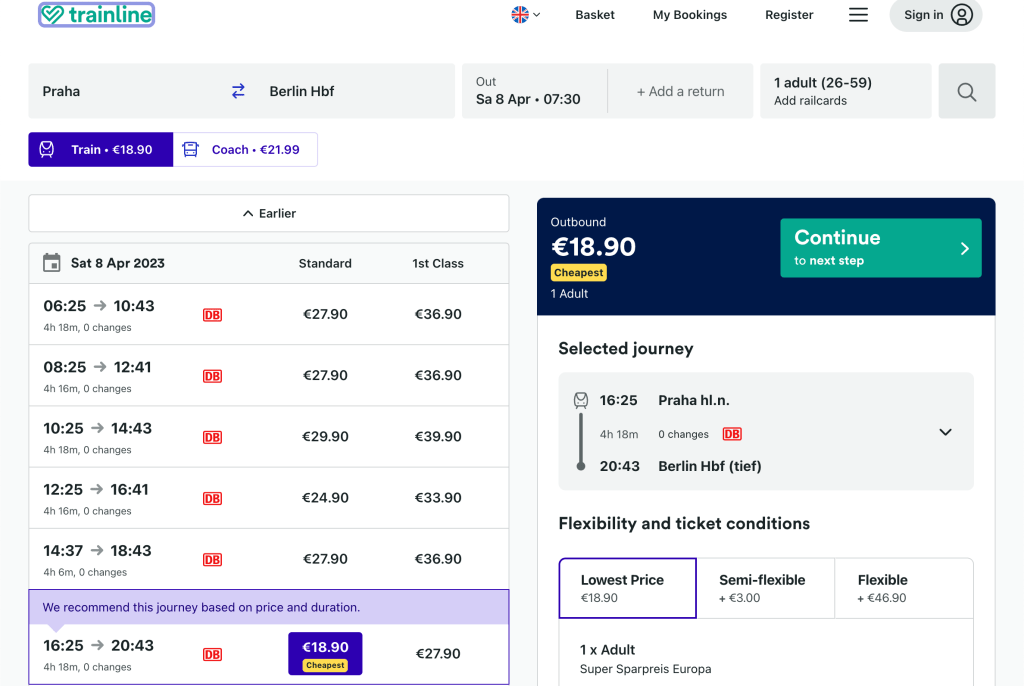Screen dimensions: 1024x686
Task: Open My Bookings link
Action: [689, 15]
